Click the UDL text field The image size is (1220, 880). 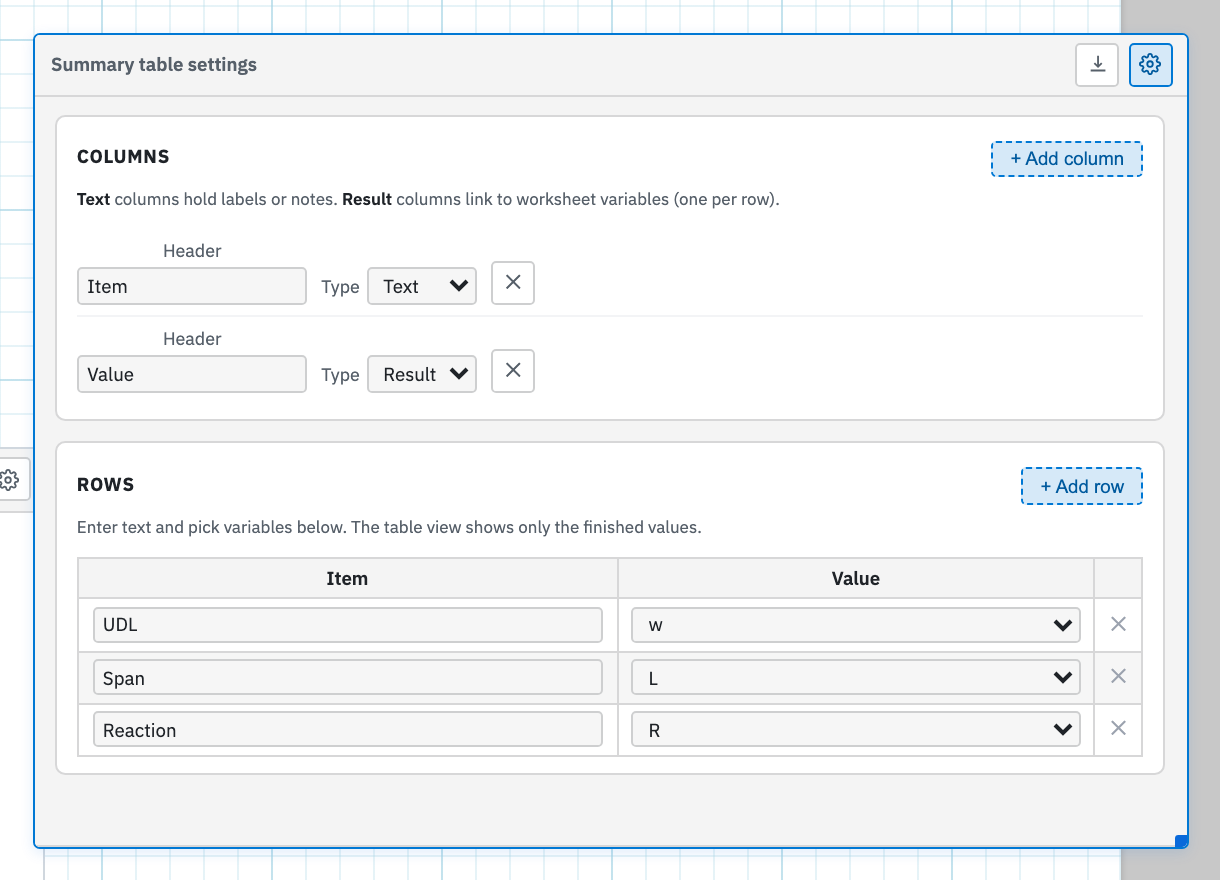pyautogui.click(x=348, y=625)
